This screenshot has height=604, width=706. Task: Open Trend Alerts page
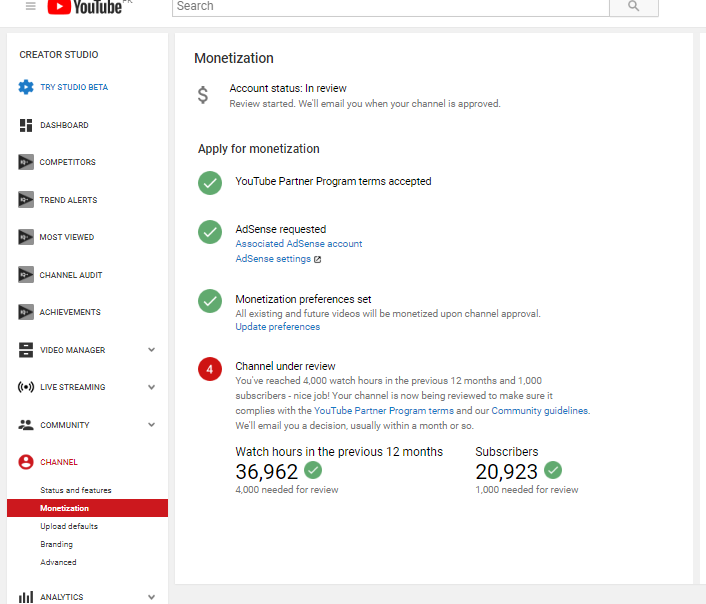point(68,200)
